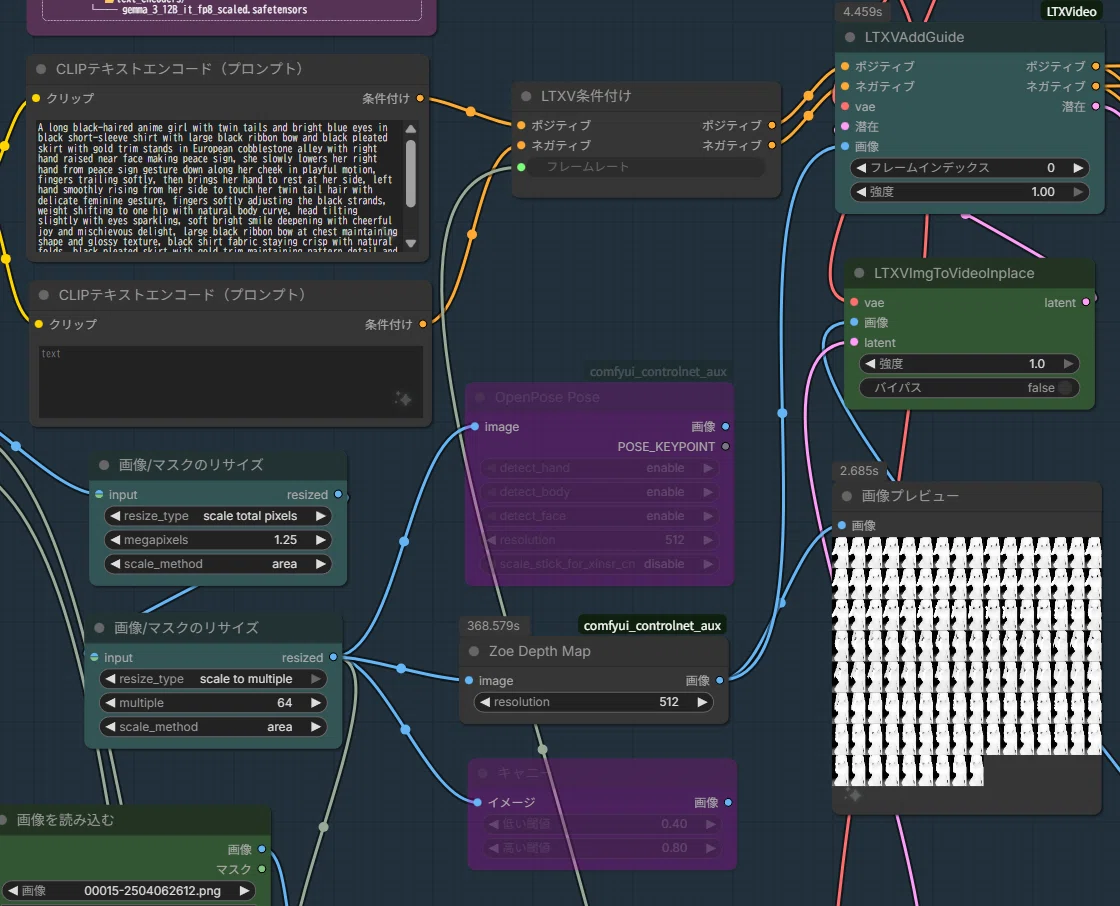Collapse the OpenPose Pose node dot
Image resolution: width=1120 pixels, height=906 pixels.
tap(480, 397)
